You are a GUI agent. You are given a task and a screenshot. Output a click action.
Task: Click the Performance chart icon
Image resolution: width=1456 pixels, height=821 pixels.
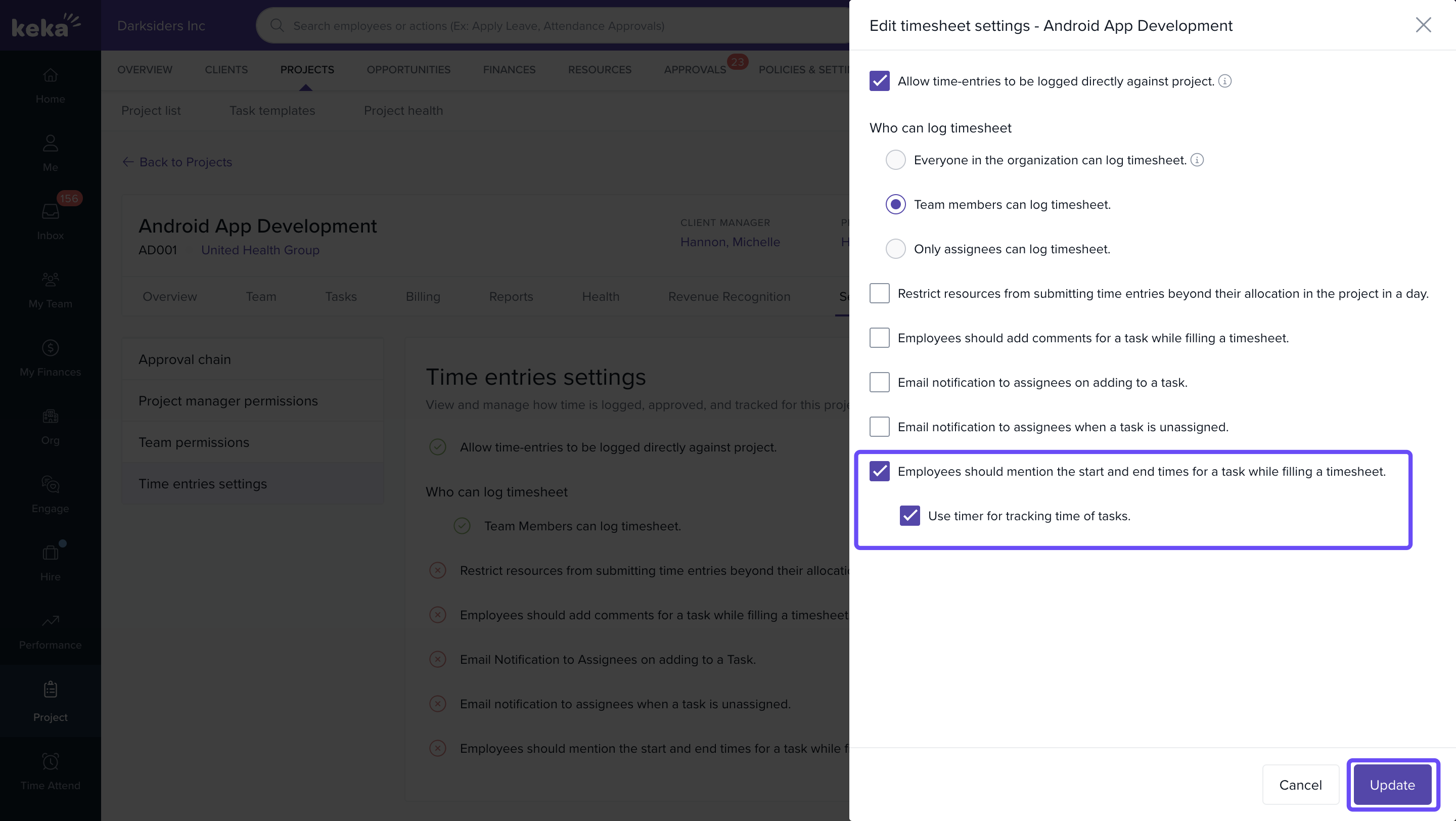coord(51,621)
